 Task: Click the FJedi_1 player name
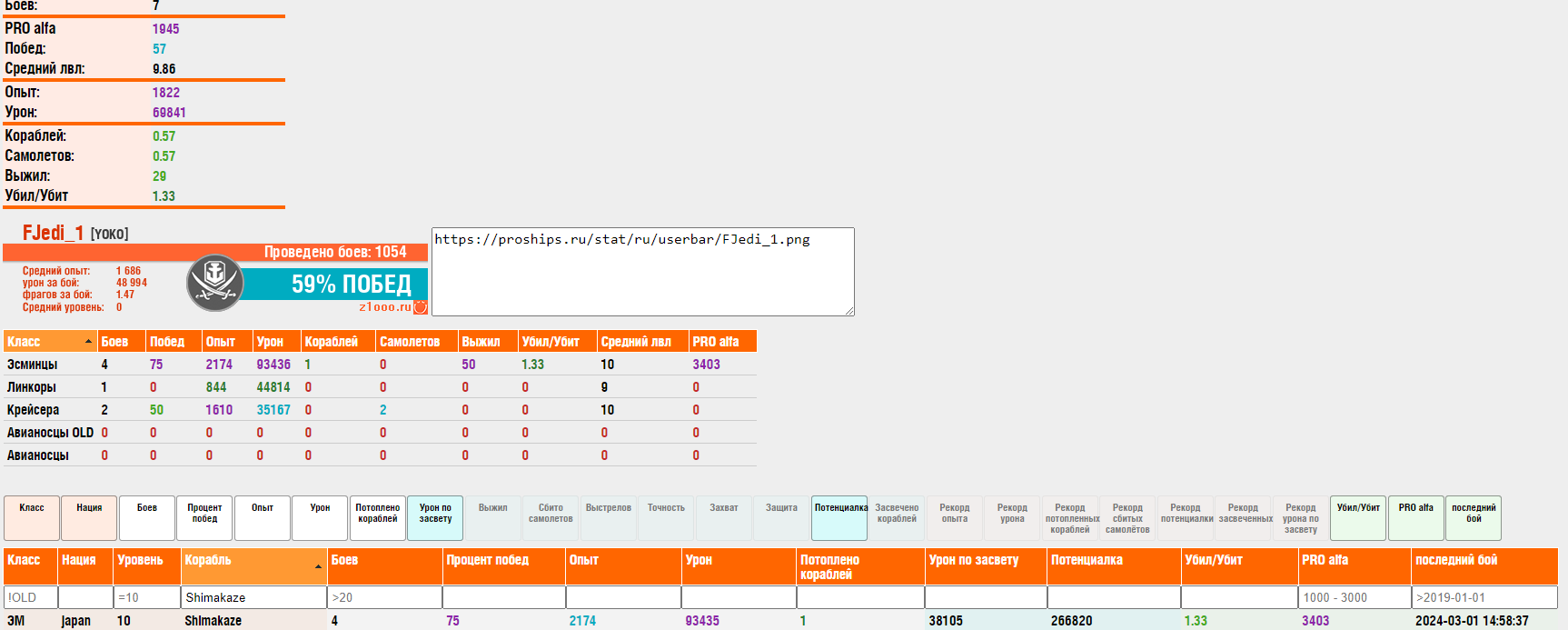coord(53,234)
